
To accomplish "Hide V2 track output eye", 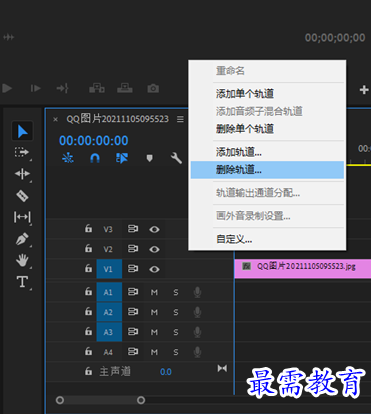I will pyautogui.click(x=154, y=249).
